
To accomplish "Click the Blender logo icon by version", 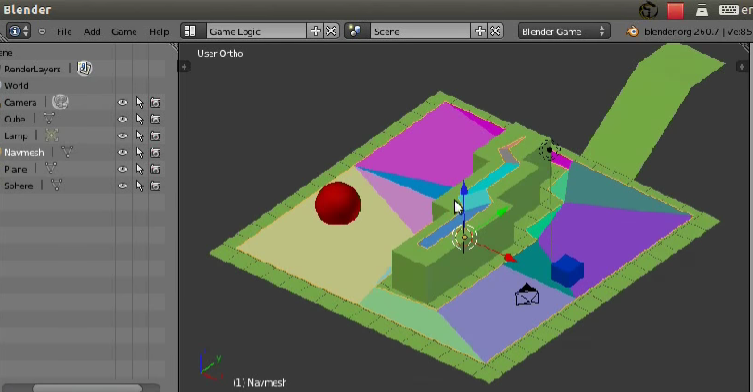I will click(632, 32).
